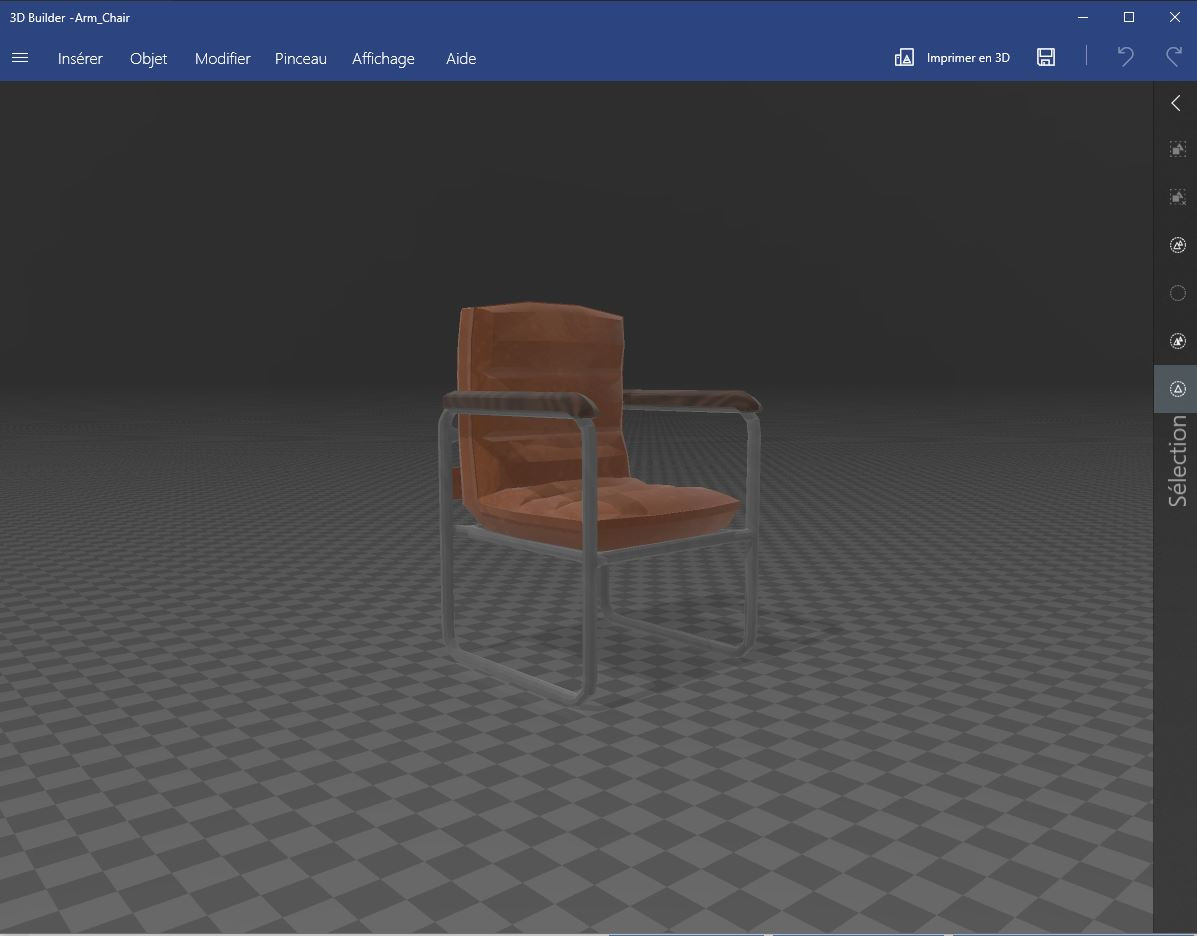This screenshot has height=936, width=1197.
Task: Click the filled shapes circle icon
Action: [x=1178, y=341]
